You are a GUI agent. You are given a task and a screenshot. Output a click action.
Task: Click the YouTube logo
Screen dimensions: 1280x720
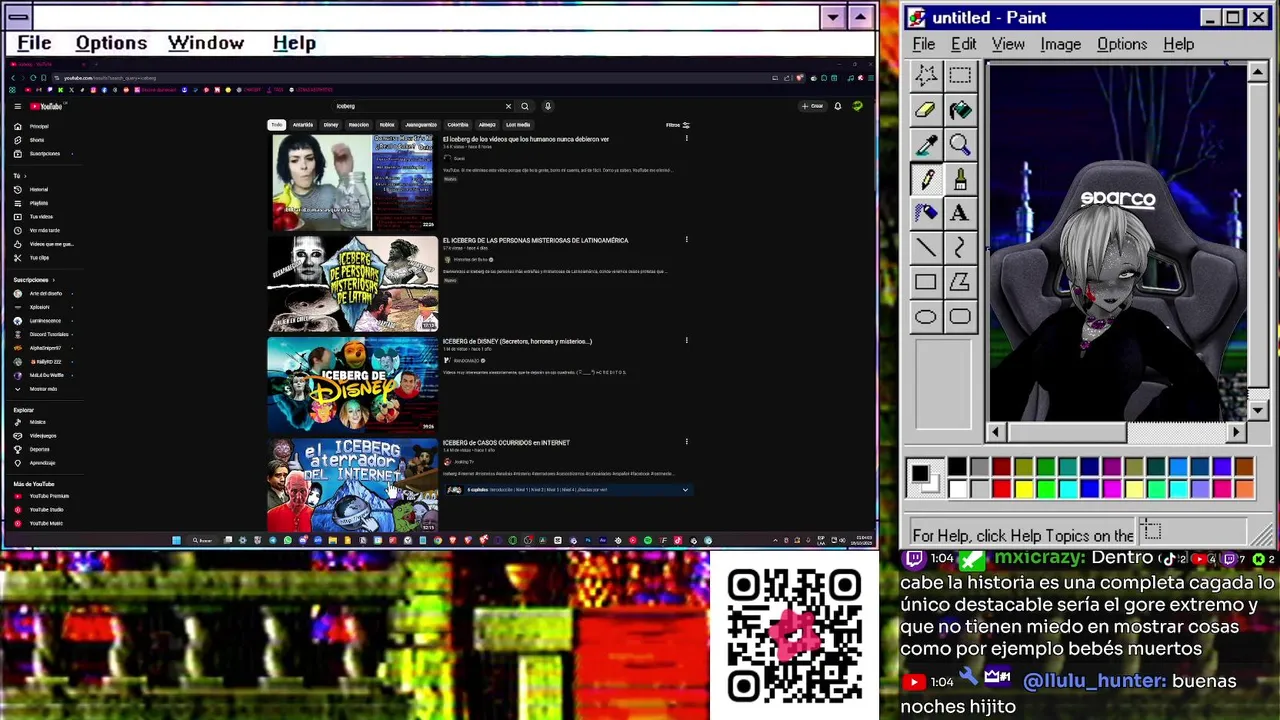tap(46, 106)
